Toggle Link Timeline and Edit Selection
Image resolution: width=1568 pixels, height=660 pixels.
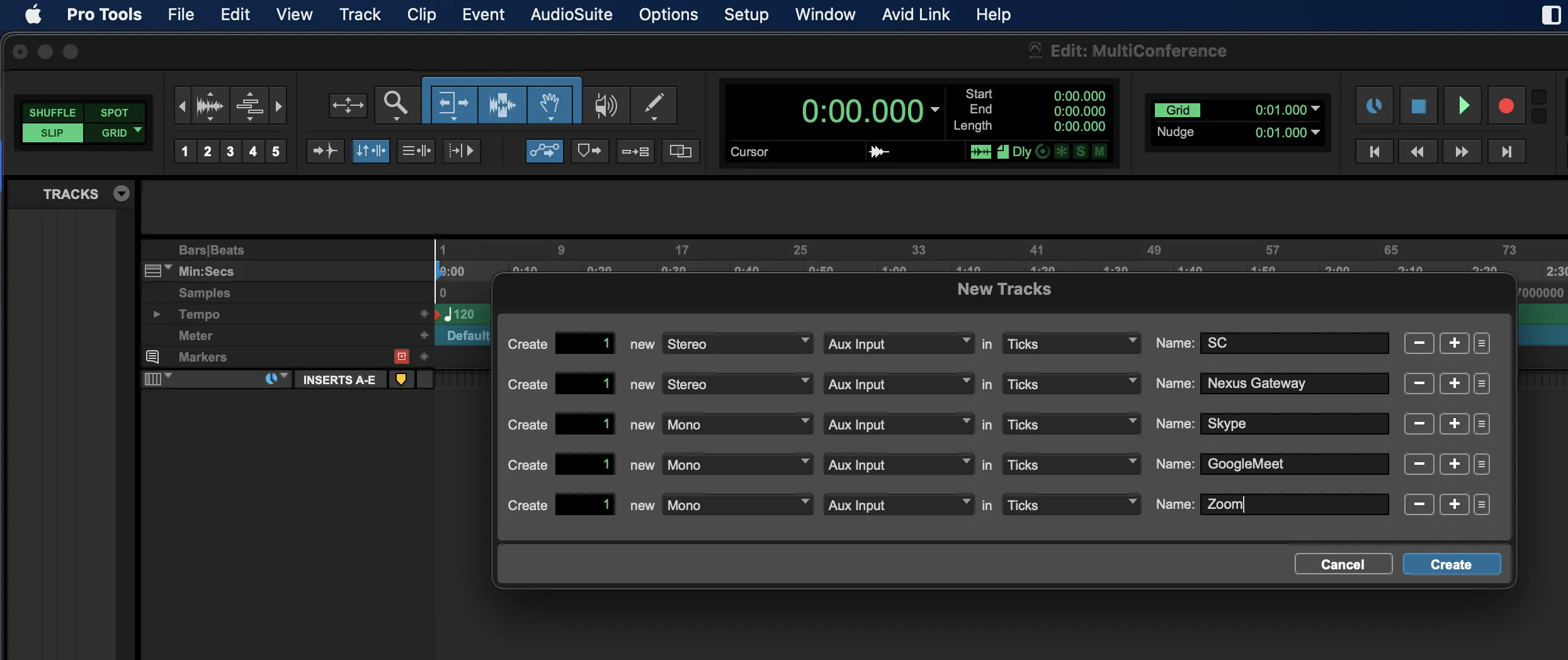(x=371, y=151)
